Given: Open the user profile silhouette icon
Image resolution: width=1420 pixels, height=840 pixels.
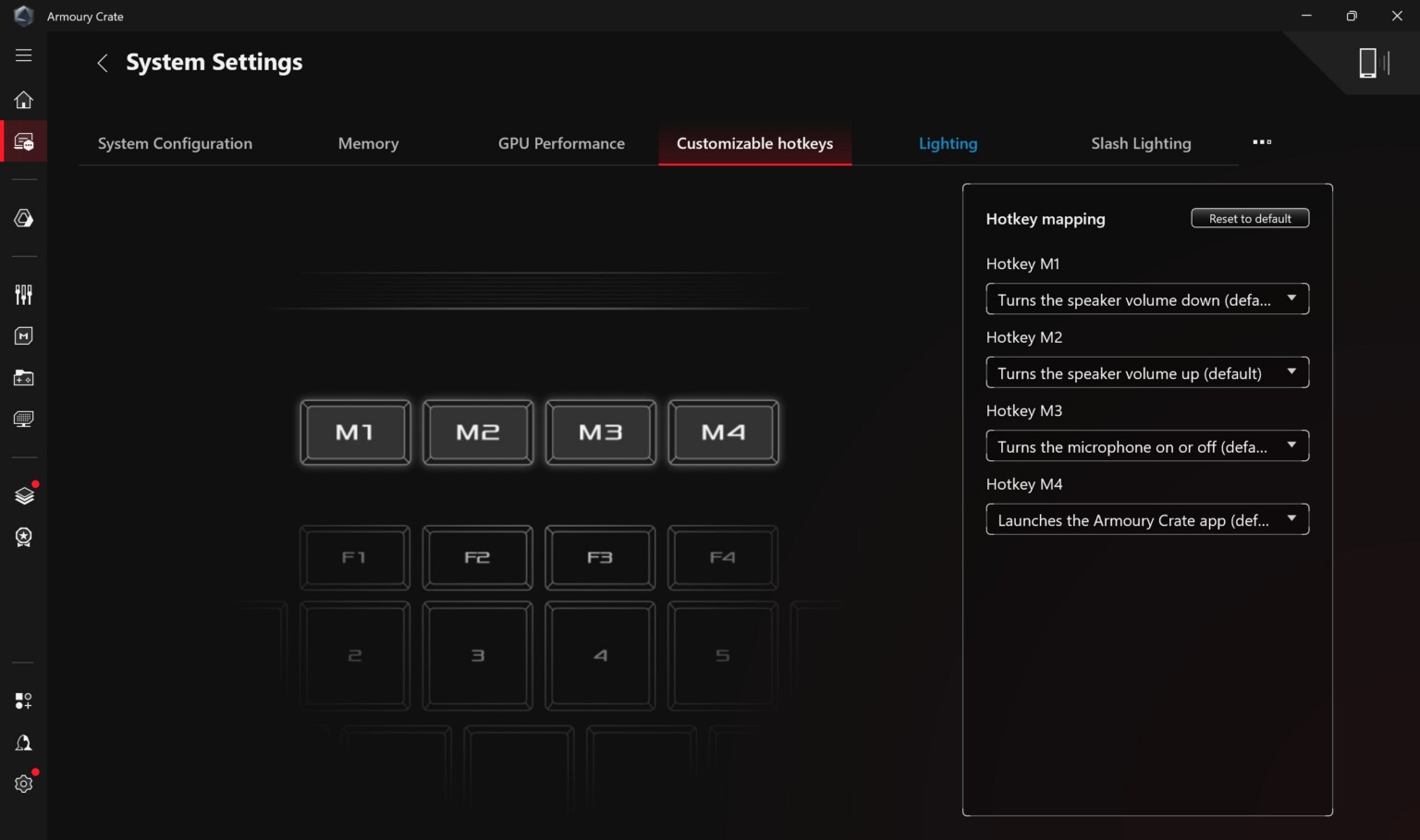Looking at the screenshot, I should 24,743.
